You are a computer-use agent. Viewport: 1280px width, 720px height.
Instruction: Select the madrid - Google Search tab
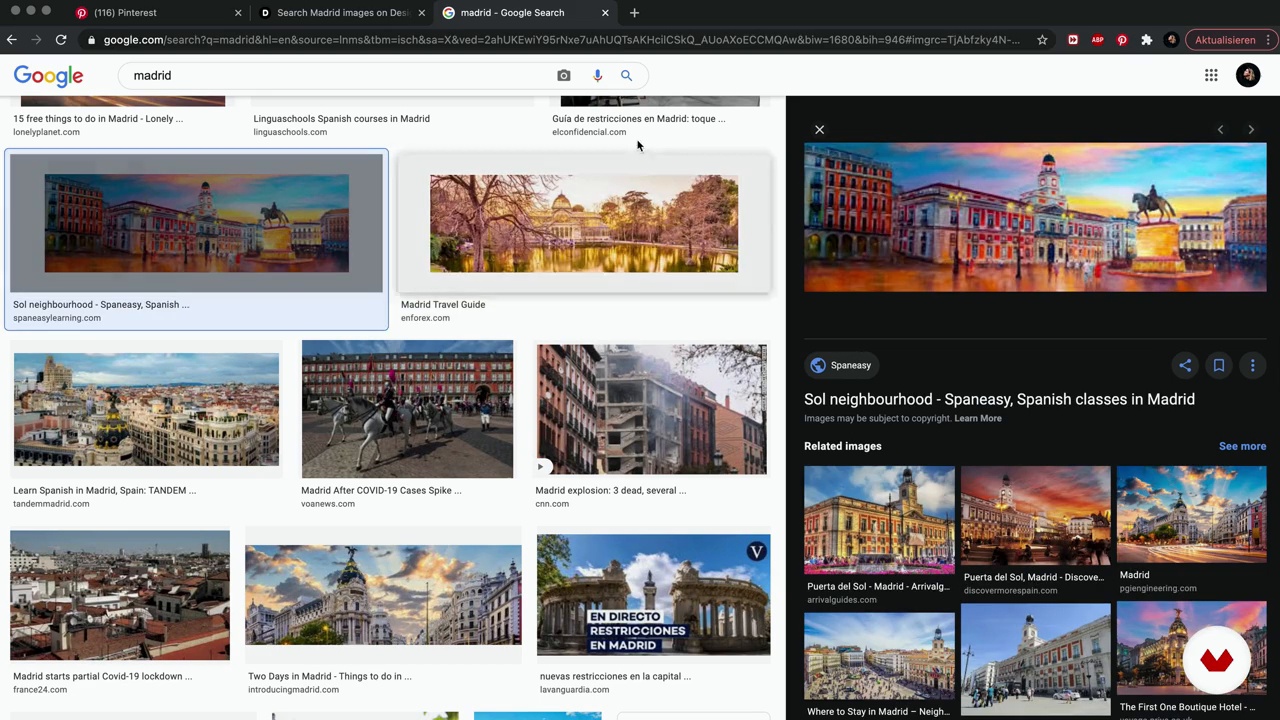pos(525,13)
